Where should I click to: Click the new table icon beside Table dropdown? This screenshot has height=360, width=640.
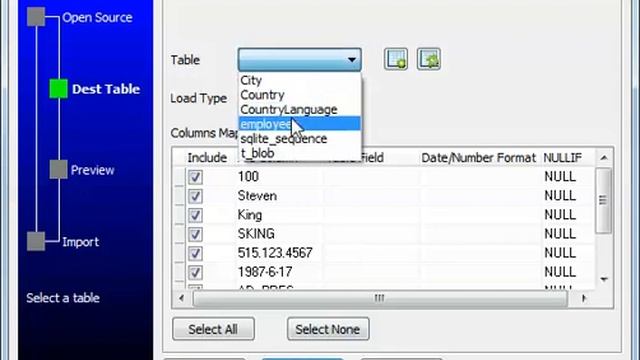pyautogui.click(x=396, y=60)
